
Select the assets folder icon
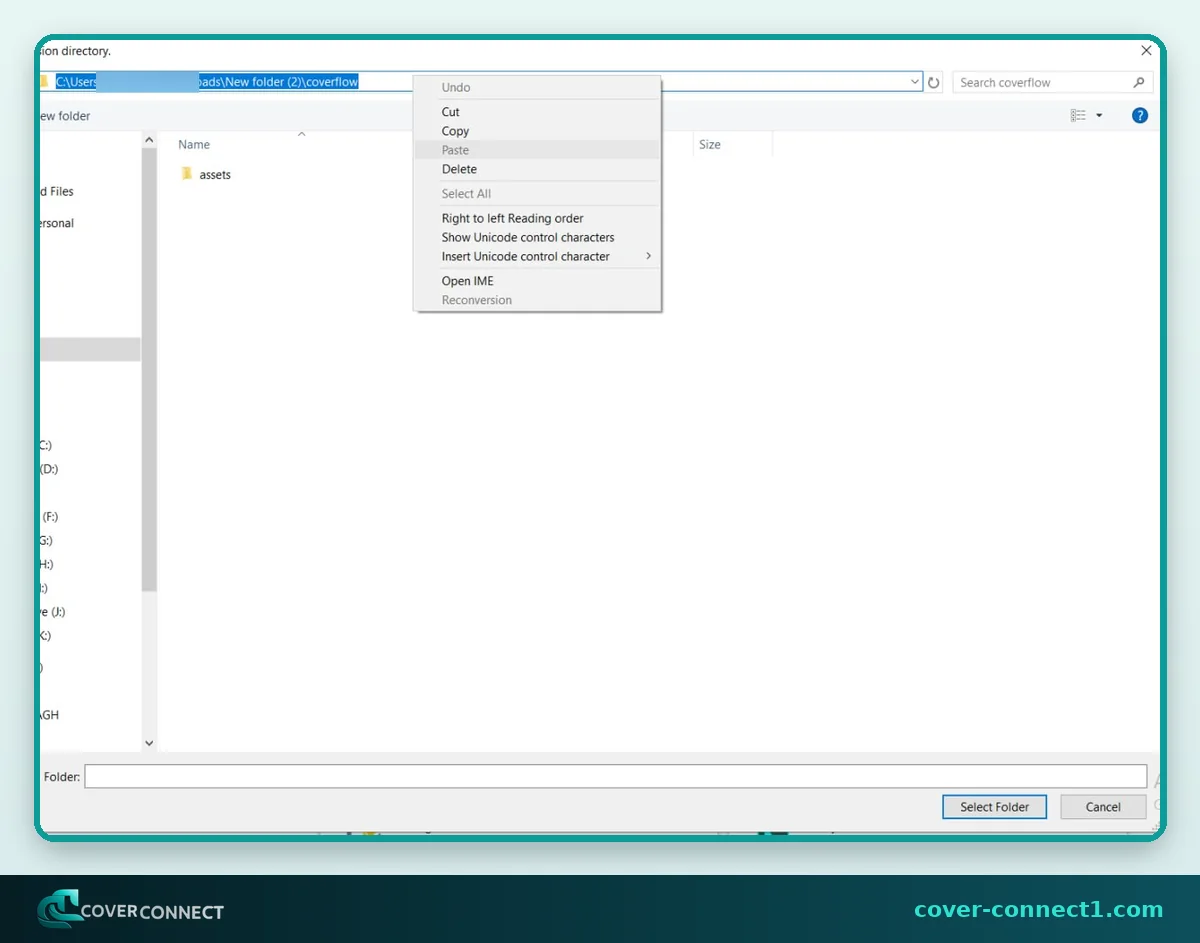[x=186, y=174]
